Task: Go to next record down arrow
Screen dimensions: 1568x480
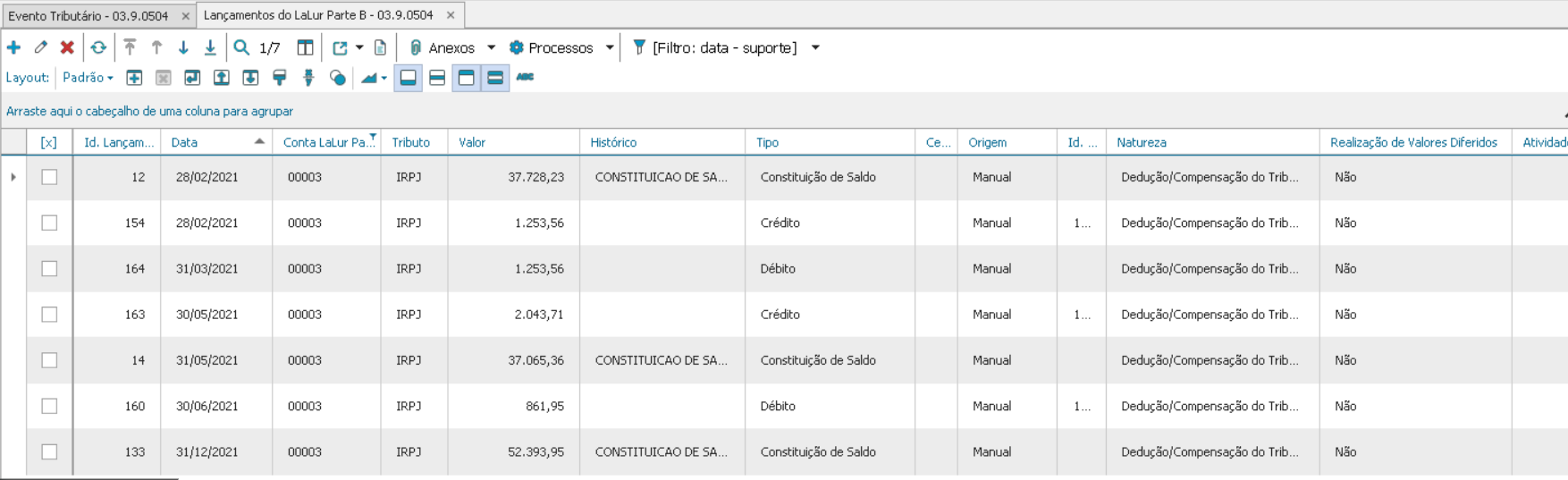Action: click(x=183, y=47)
